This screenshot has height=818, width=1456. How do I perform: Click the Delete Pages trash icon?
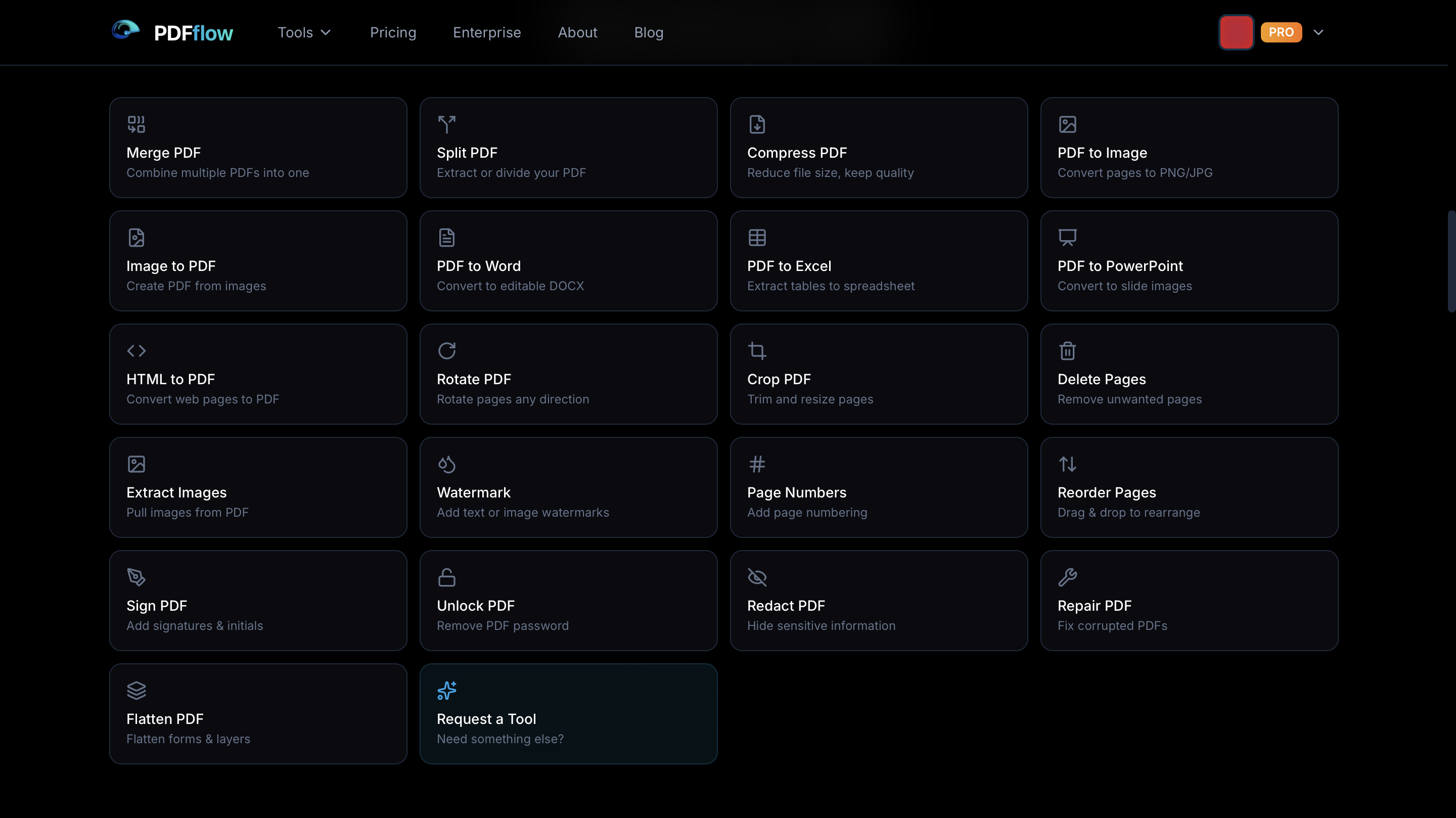[1068, 350]
